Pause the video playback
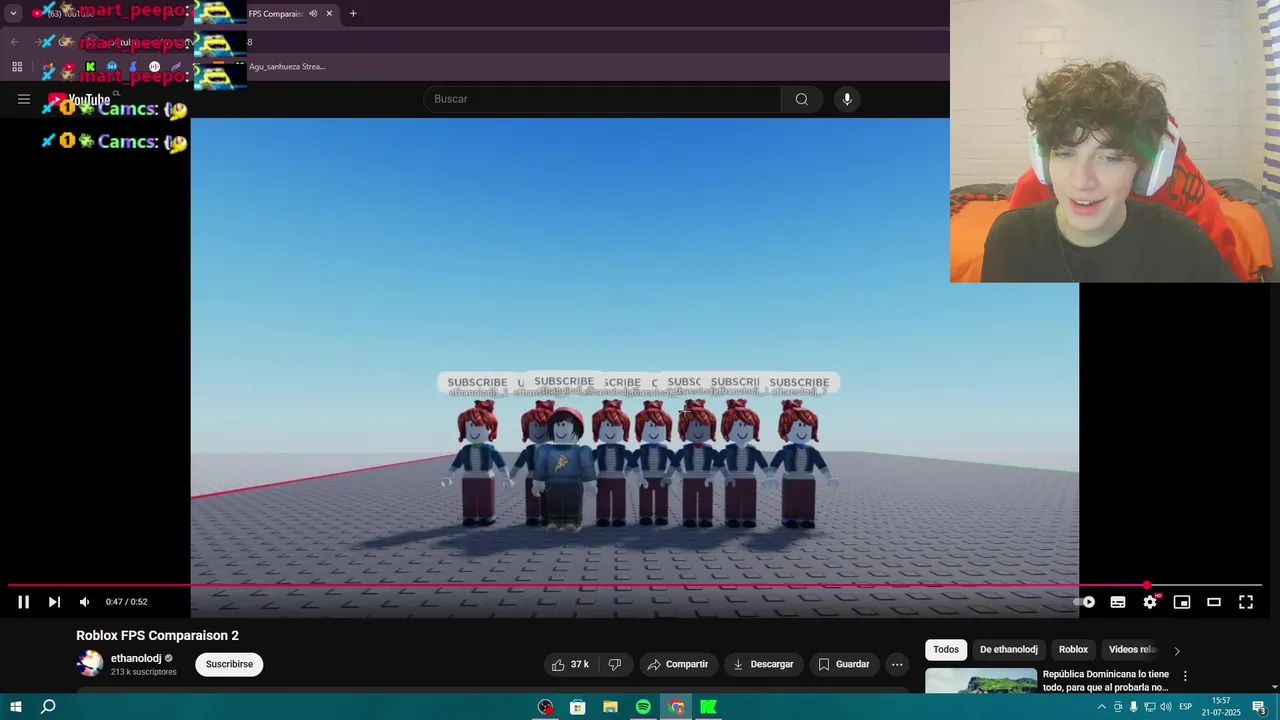This screenshot has height=720, width=1280. click(24, 602)
